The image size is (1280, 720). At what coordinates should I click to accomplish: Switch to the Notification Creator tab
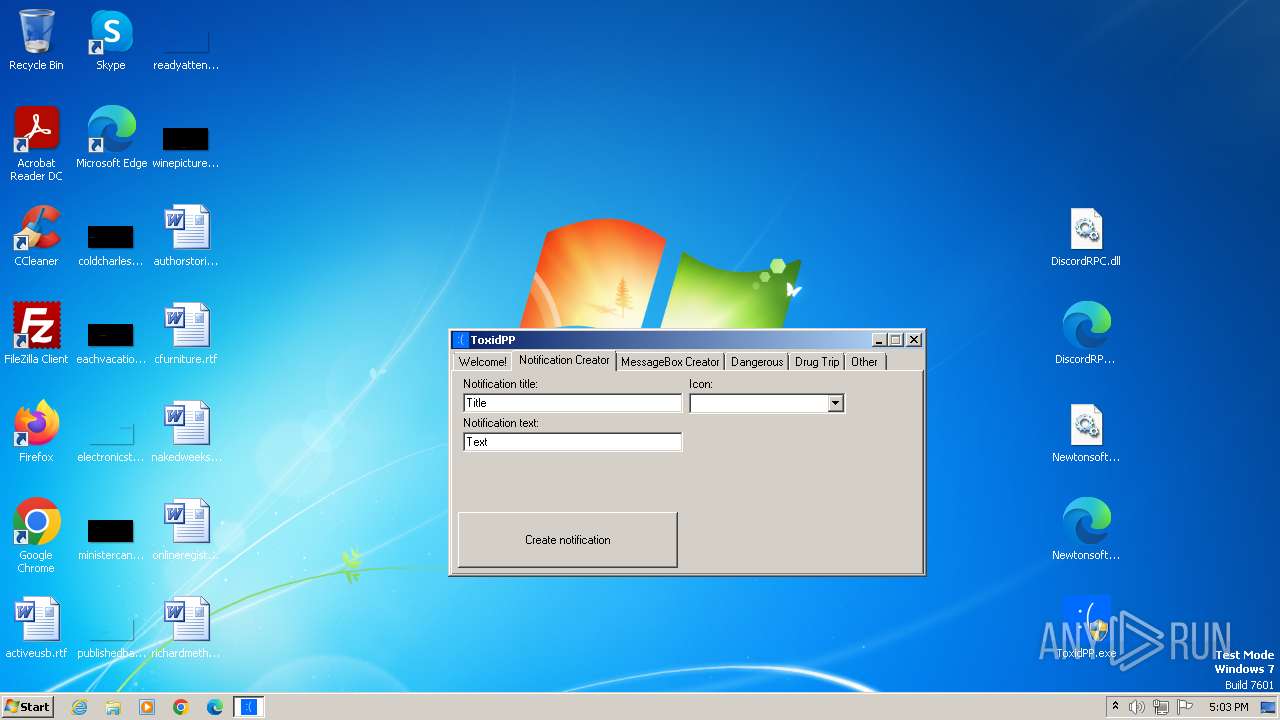(x=564, y=360)
